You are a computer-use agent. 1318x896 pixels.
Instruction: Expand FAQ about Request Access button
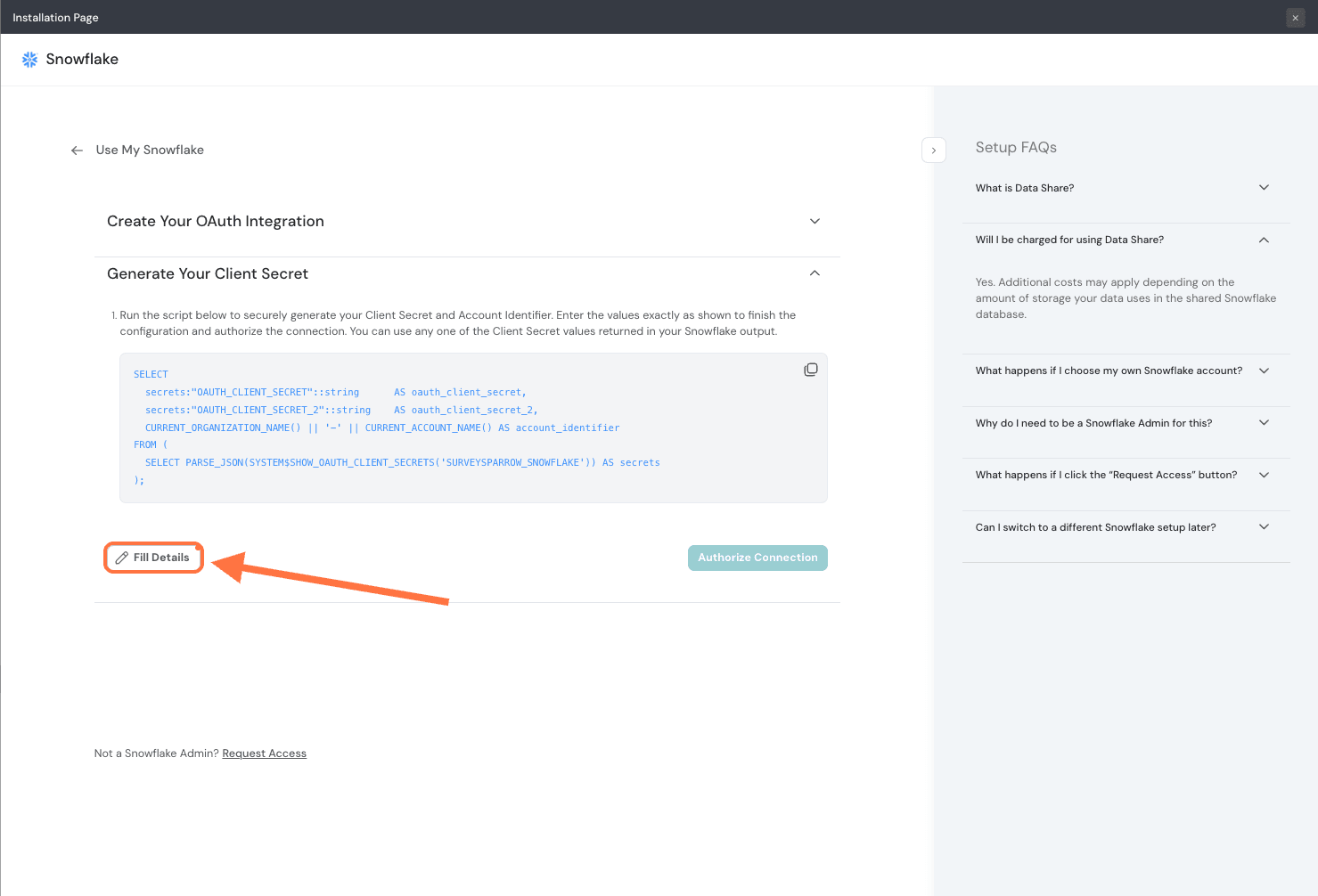1263,475
